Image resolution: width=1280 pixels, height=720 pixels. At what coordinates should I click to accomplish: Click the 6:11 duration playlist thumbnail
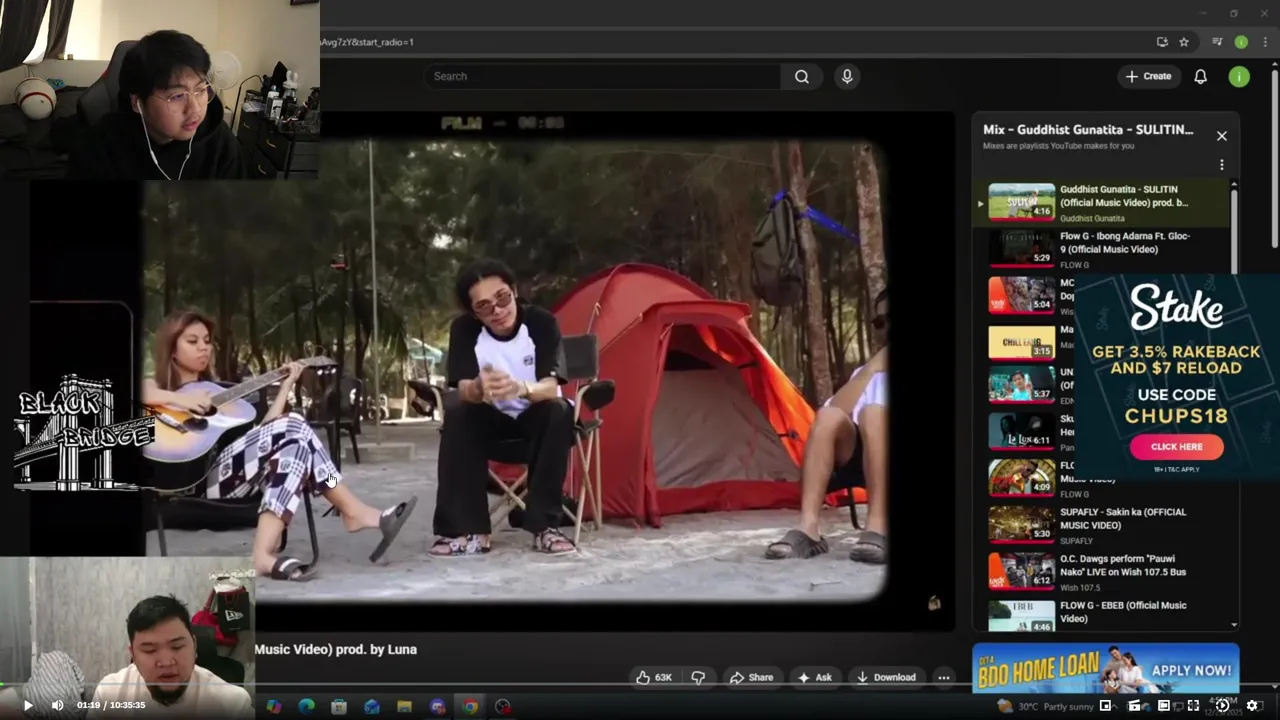click(1021, 431)
